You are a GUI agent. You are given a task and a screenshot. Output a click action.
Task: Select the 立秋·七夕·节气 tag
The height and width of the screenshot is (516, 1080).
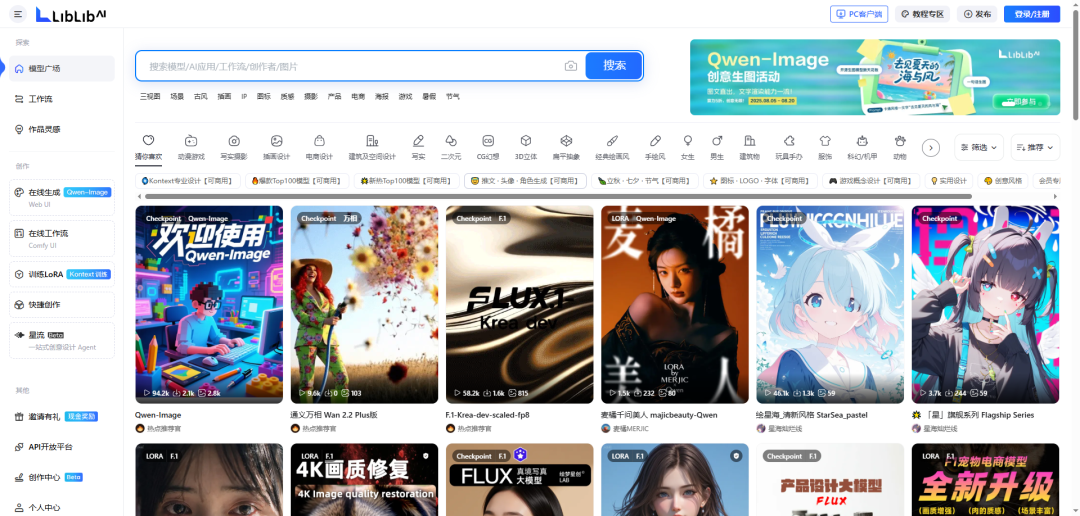(645, 181)
